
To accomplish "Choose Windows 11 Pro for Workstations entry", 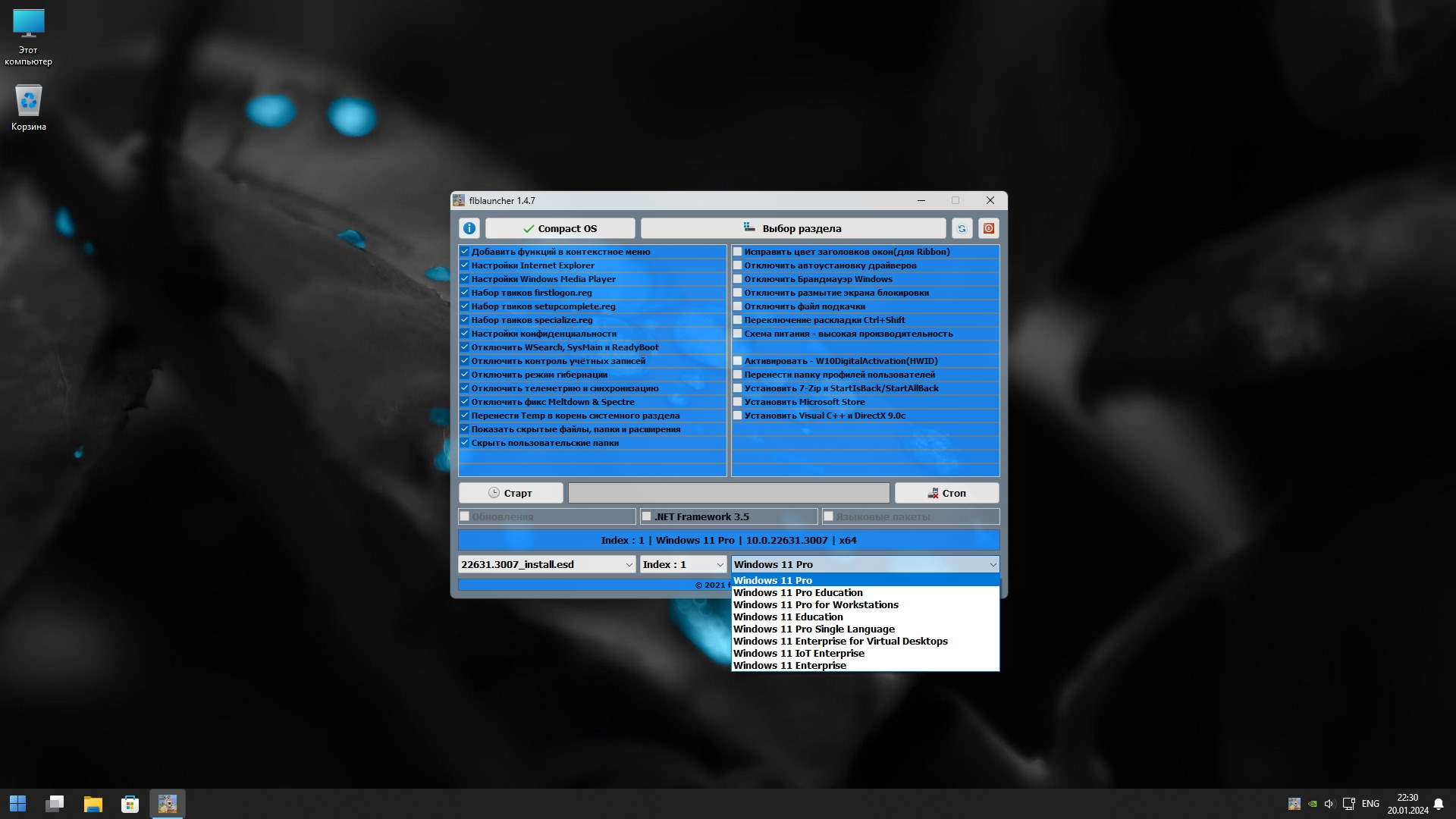I will point(815,604).
